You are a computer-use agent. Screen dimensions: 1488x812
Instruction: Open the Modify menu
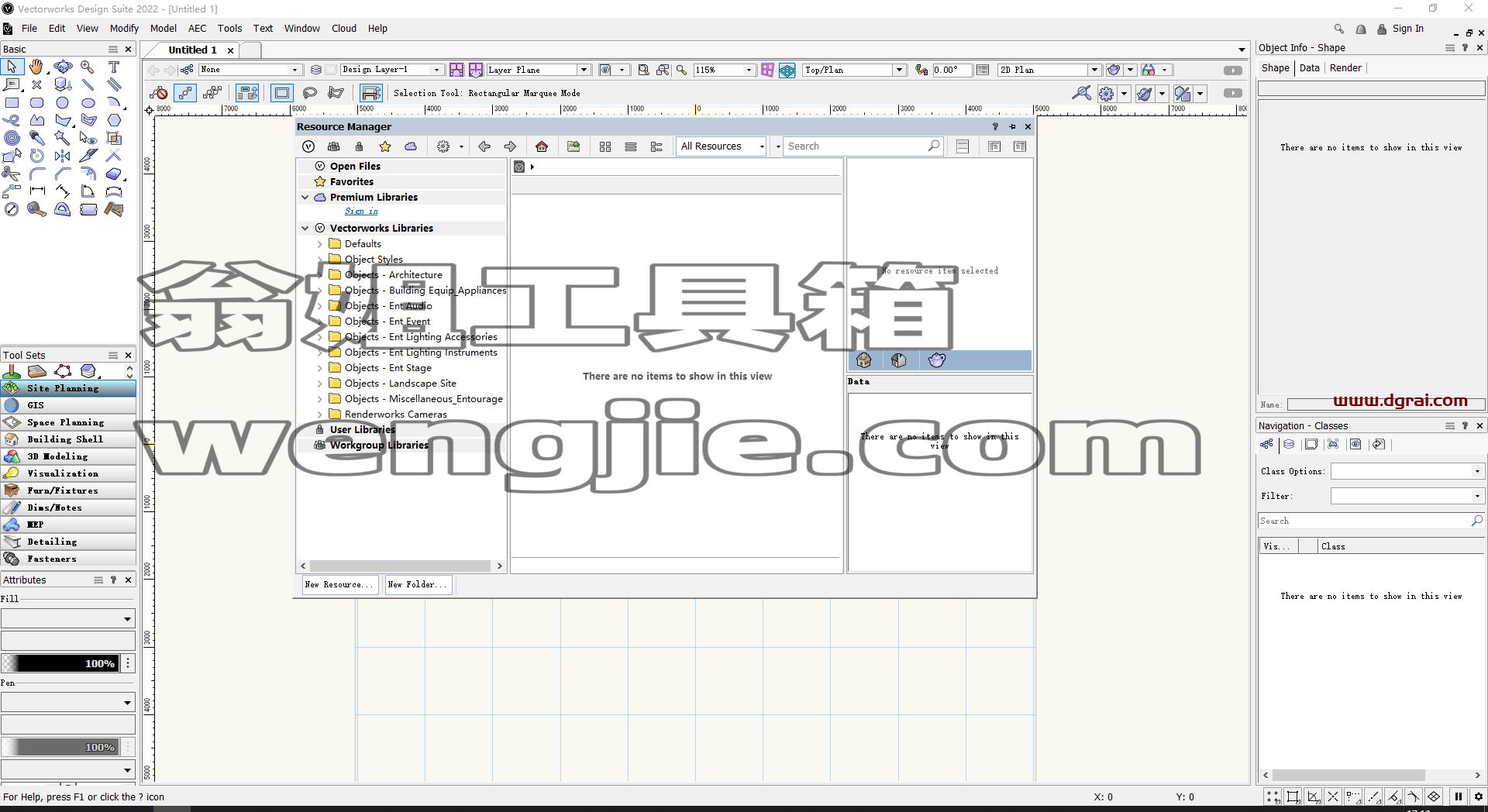click(x=124, y=29)
